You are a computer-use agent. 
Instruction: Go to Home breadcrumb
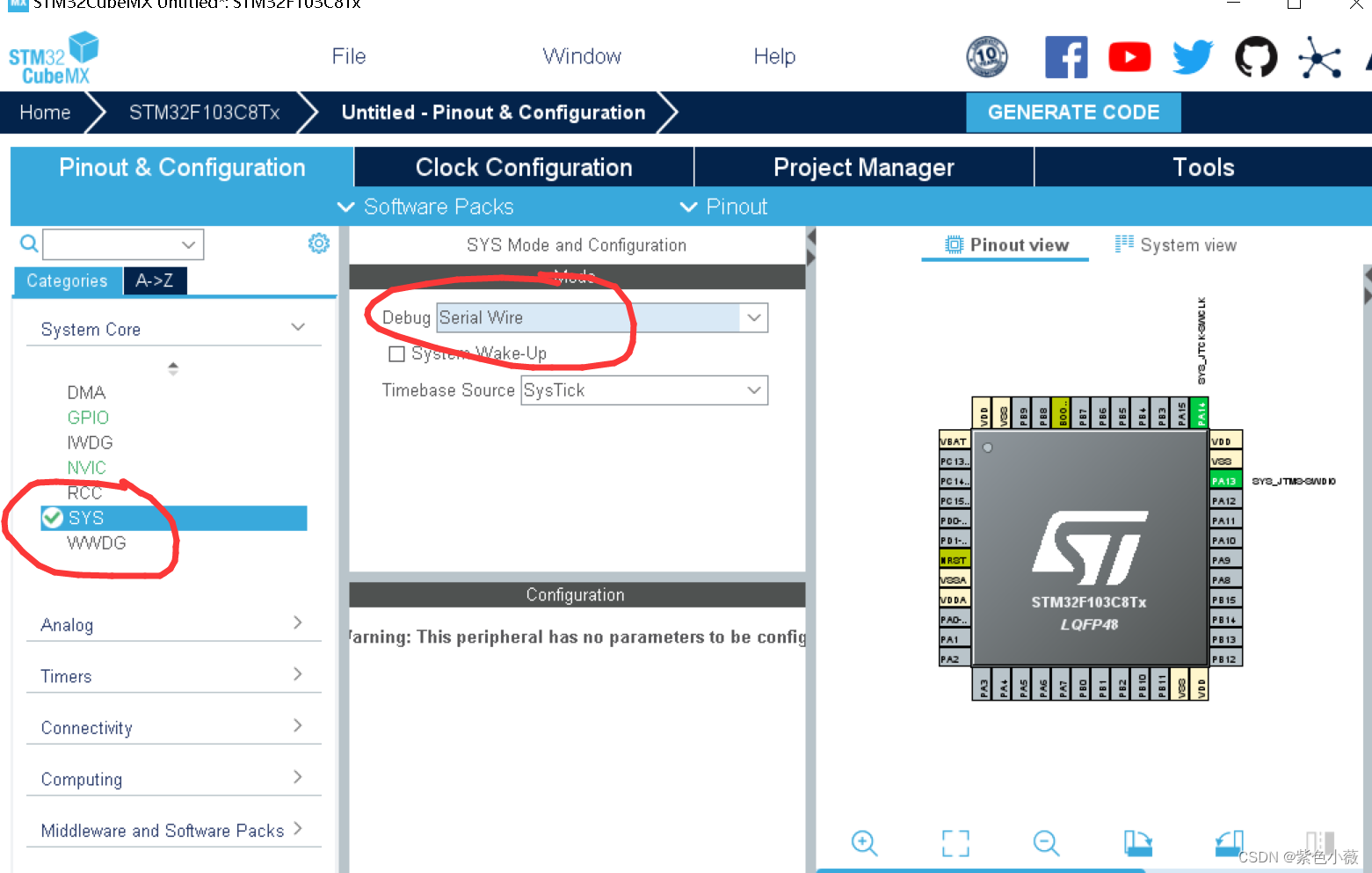45,113
